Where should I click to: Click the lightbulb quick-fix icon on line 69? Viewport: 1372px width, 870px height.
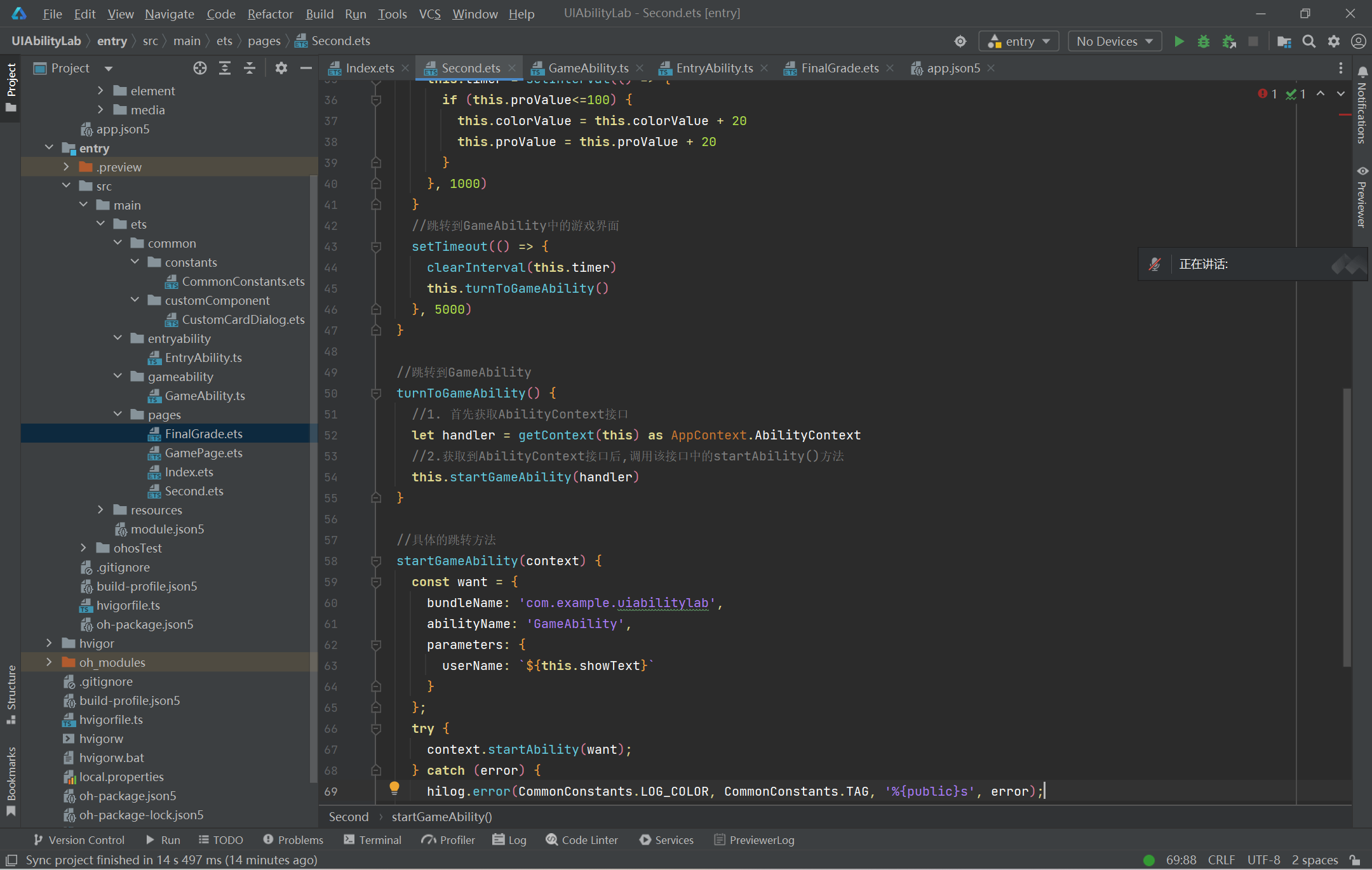[x=394, y=788]
